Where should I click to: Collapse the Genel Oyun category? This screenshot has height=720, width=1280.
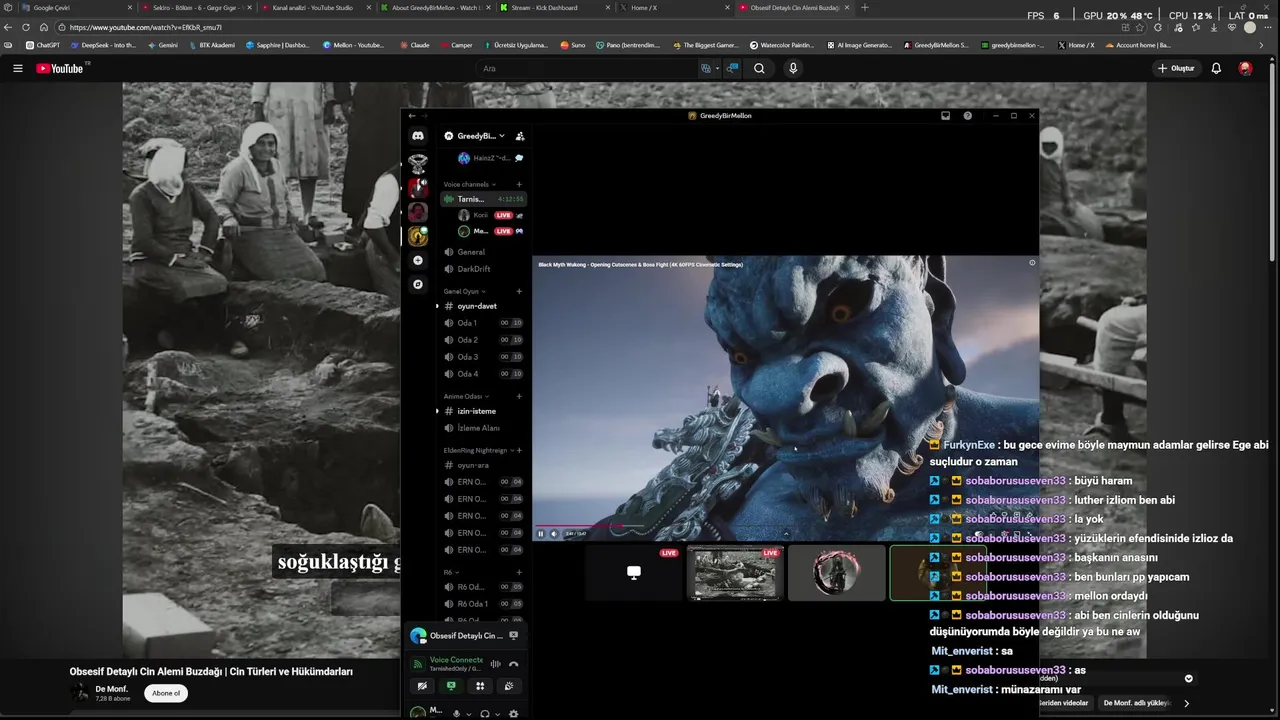[464, 291]
